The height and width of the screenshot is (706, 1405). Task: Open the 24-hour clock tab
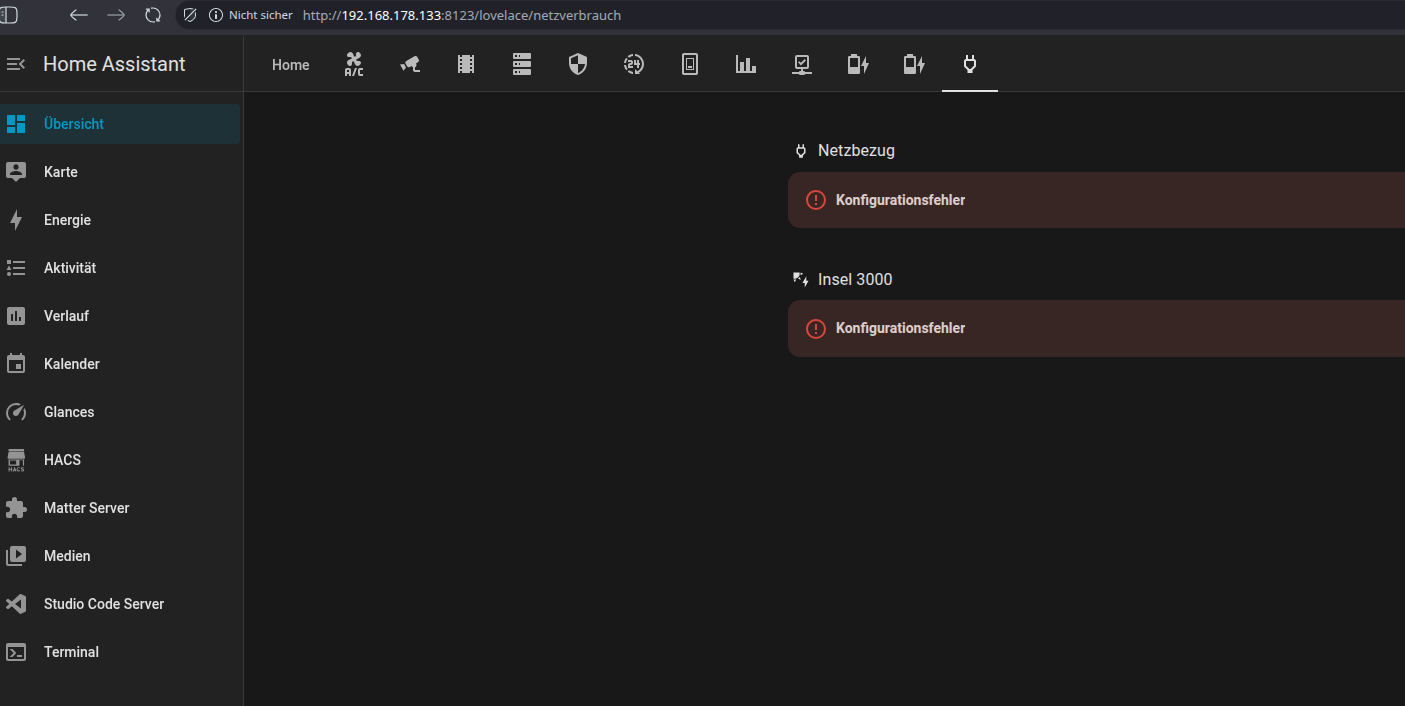tap(634, 65)
